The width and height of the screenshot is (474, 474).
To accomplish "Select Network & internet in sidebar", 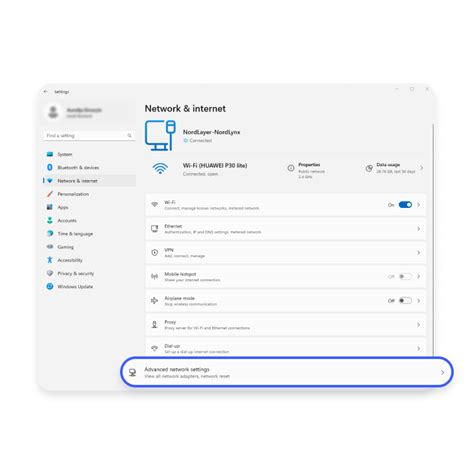I will click(89, 181).
